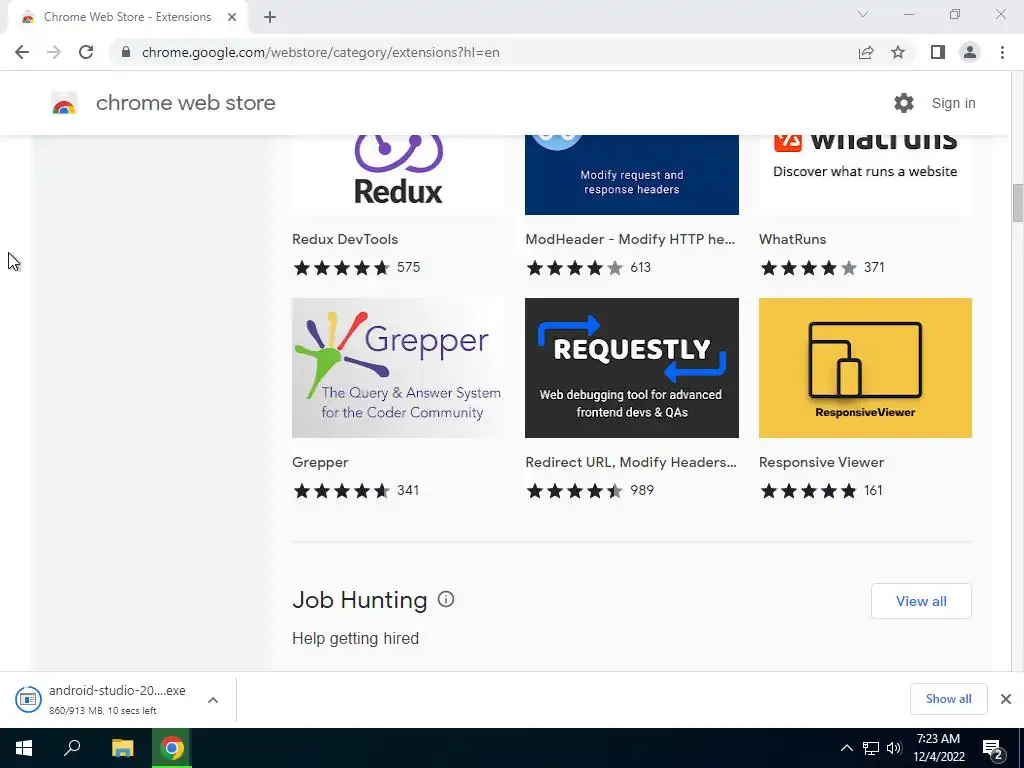Open Windows Start menu
This screenshot has width=1024, height=768.
click(x=24, y=748)
